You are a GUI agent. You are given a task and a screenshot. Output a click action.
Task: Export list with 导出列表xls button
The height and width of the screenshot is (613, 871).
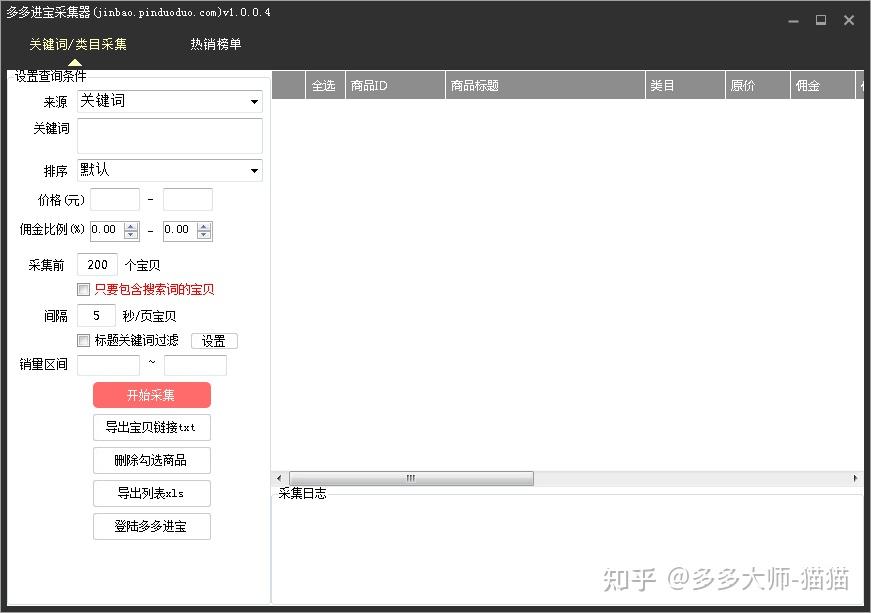tap(151, 493)
